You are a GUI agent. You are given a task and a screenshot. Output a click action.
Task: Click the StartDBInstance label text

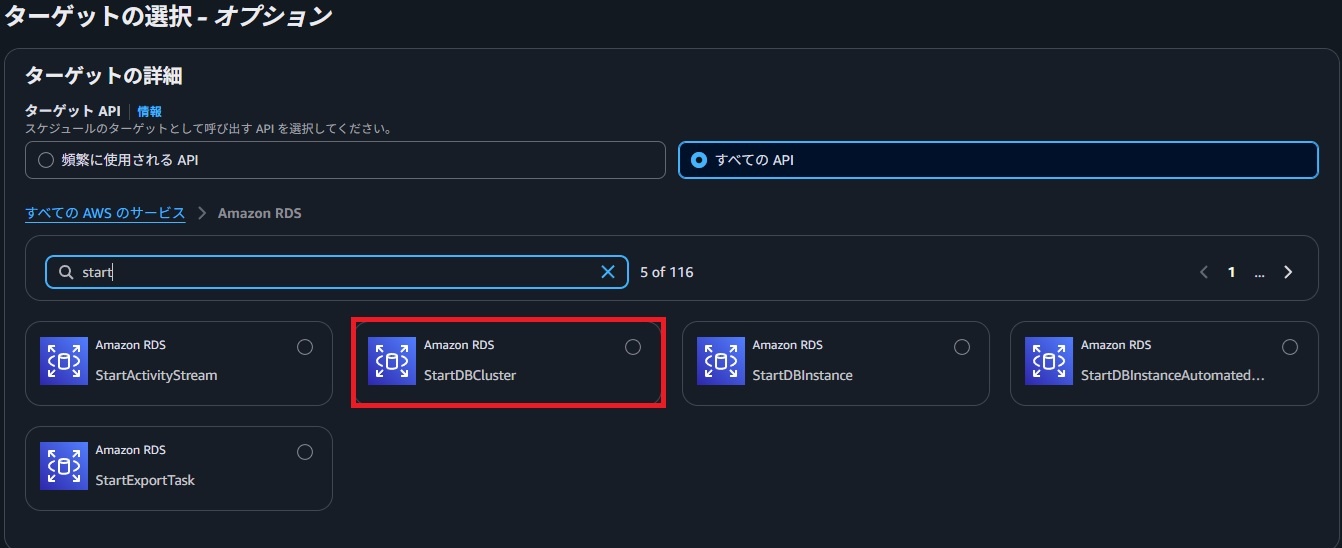point(802,376)
